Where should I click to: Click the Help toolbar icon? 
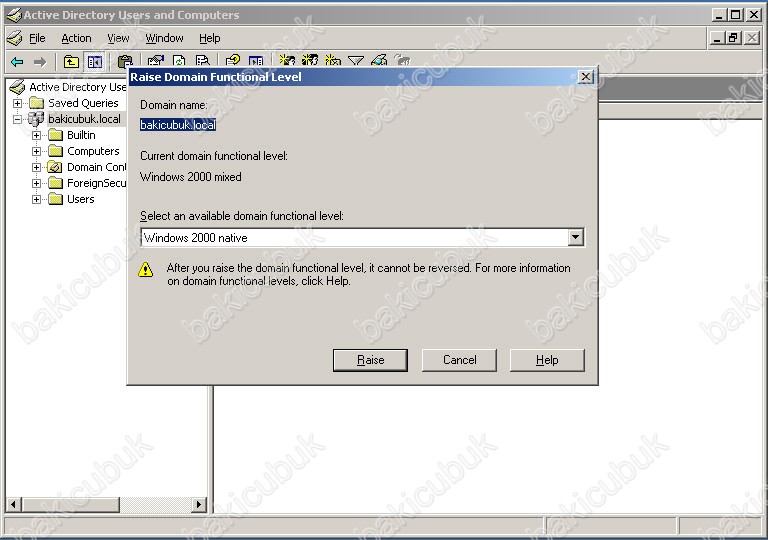pyautogui.click(x=233, y=61)
